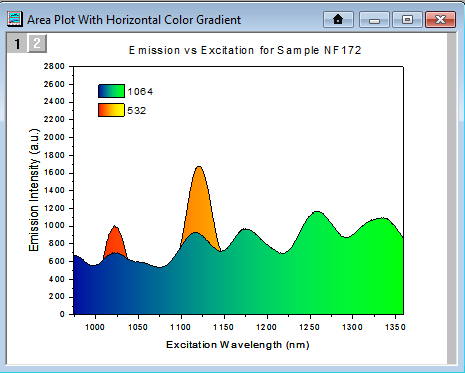Close the Area Plot graph window
465x373 pixels.
[440, 19]
